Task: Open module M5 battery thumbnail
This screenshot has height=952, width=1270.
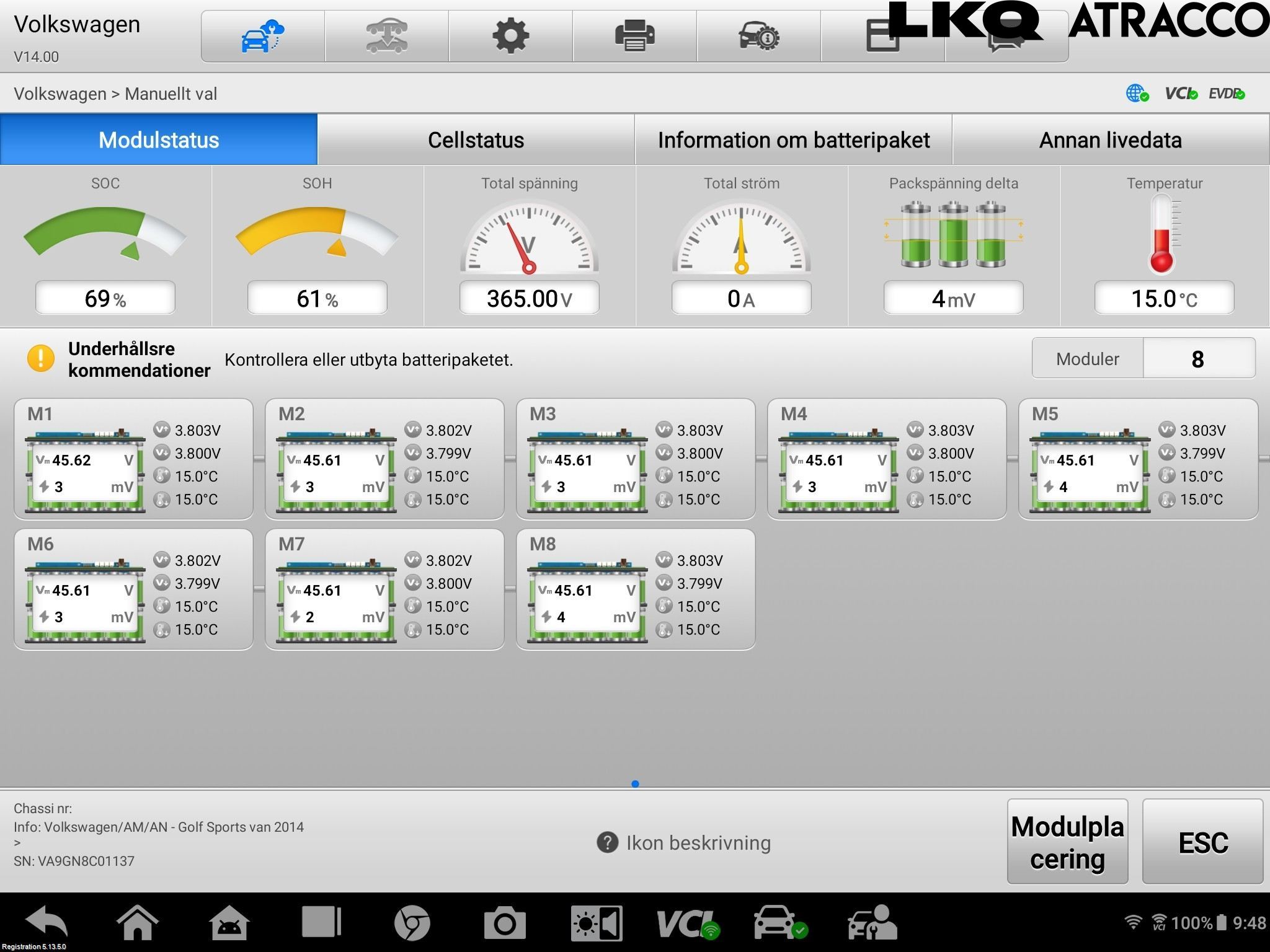Action: 1090,470
